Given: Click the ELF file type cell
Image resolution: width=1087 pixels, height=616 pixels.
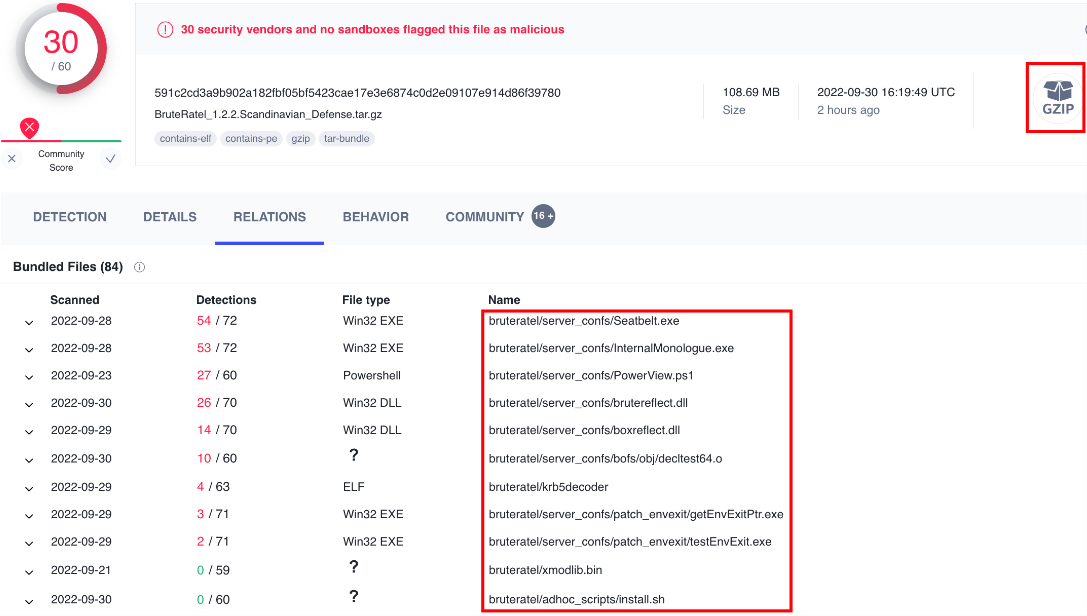Looking at the screenshot, I should point(354,487).
